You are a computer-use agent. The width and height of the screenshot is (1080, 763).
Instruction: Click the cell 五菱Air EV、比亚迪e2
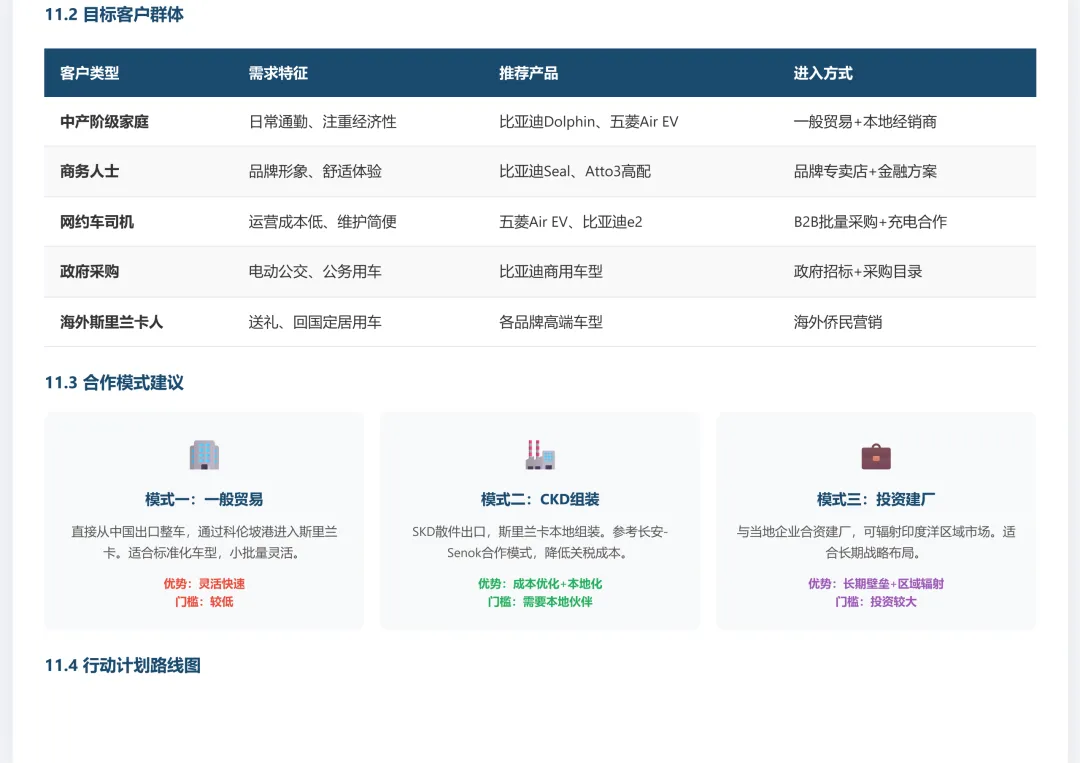(x=571, y=222)
